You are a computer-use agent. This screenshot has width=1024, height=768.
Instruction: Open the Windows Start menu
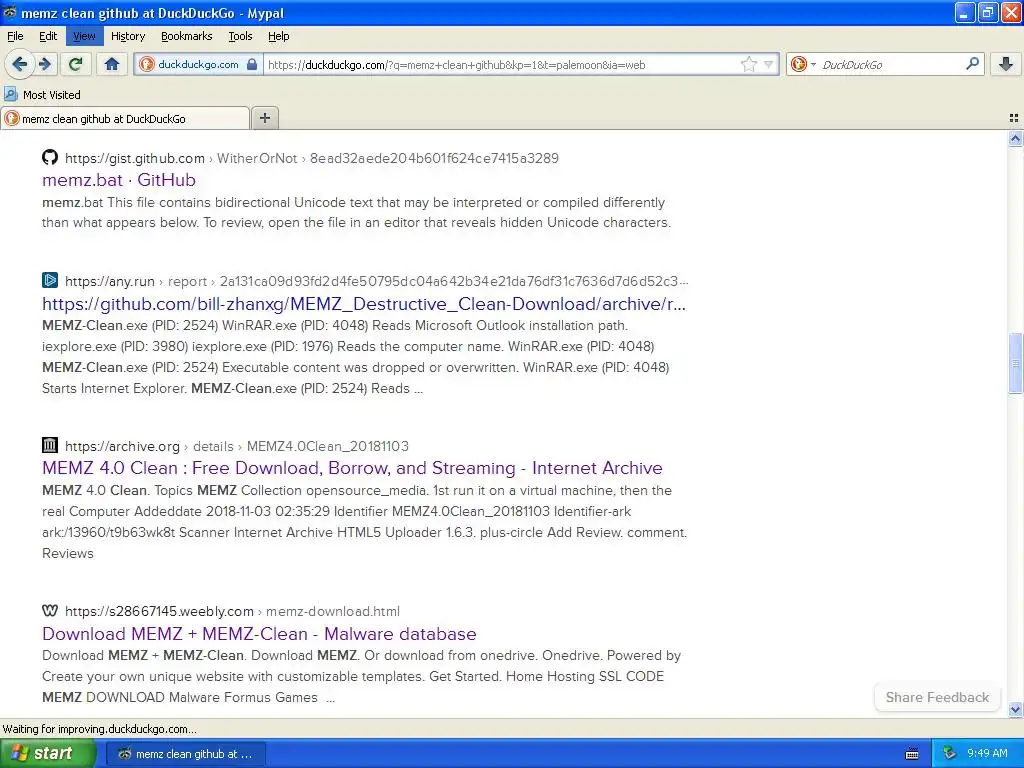pyautogui.click(x=48, y=753)
